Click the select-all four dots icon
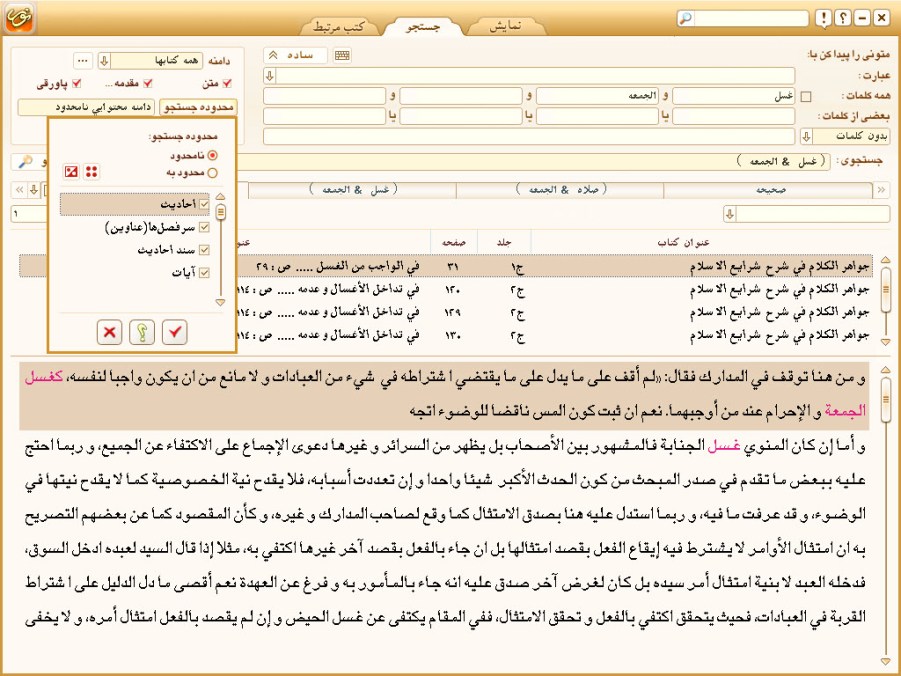This screenshot has width=901, height=676. pos(91,171)
